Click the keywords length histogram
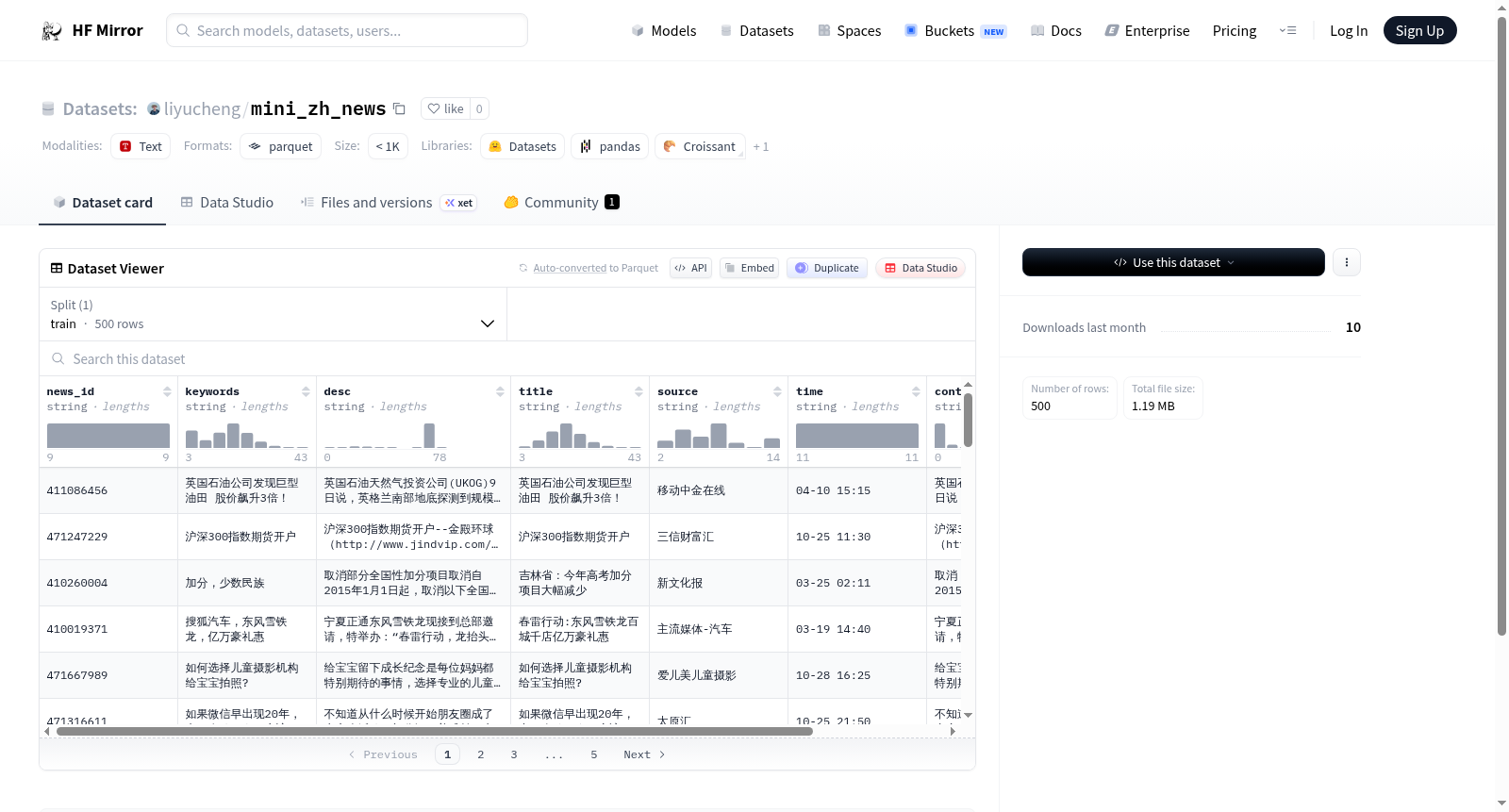 point(247,436)
